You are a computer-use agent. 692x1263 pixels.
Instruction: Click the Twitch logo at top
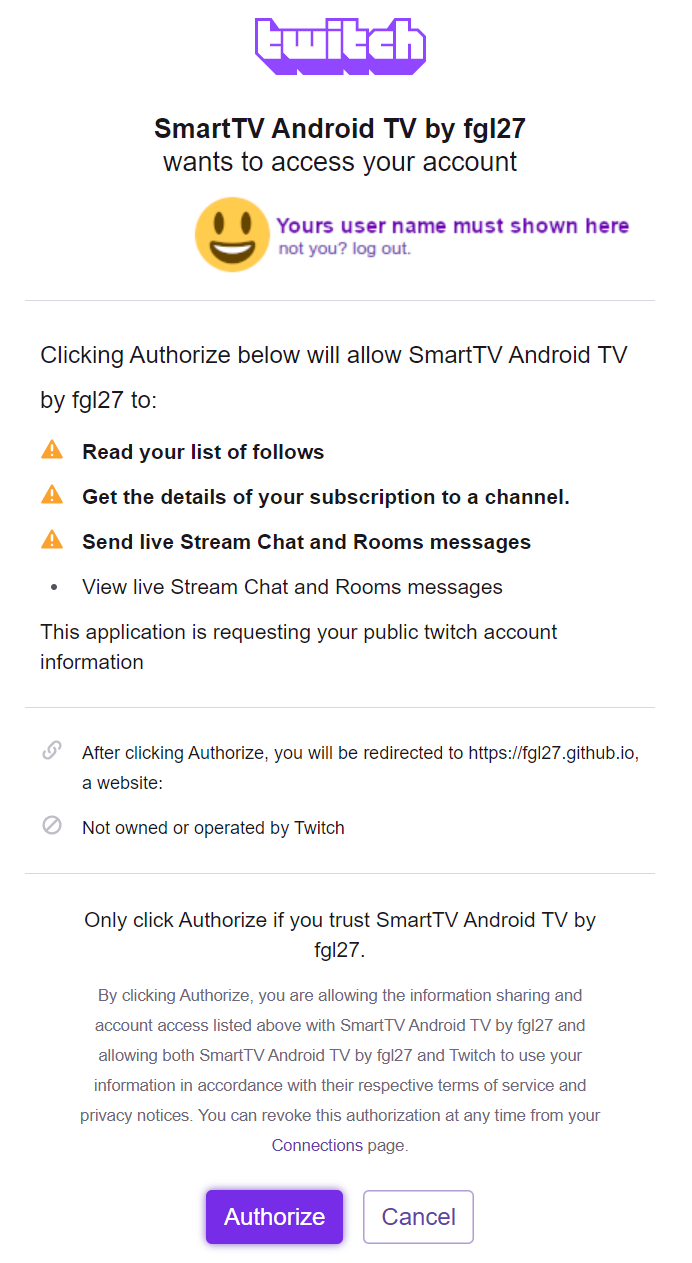click(x=340, y=46)
